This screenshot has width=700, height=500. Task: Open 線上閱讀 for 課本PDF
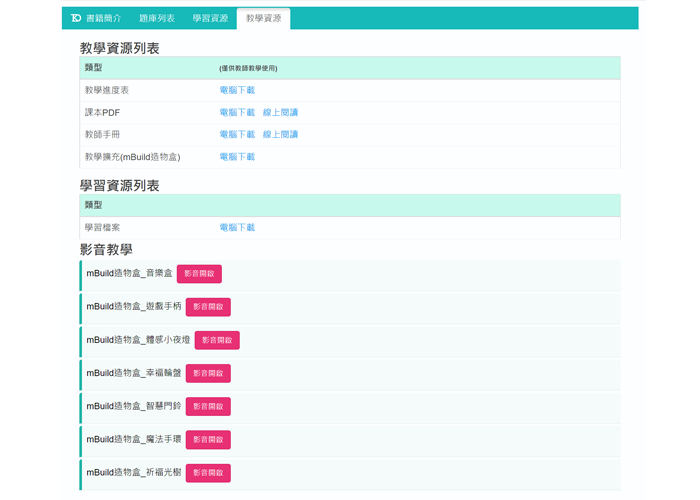280,113
